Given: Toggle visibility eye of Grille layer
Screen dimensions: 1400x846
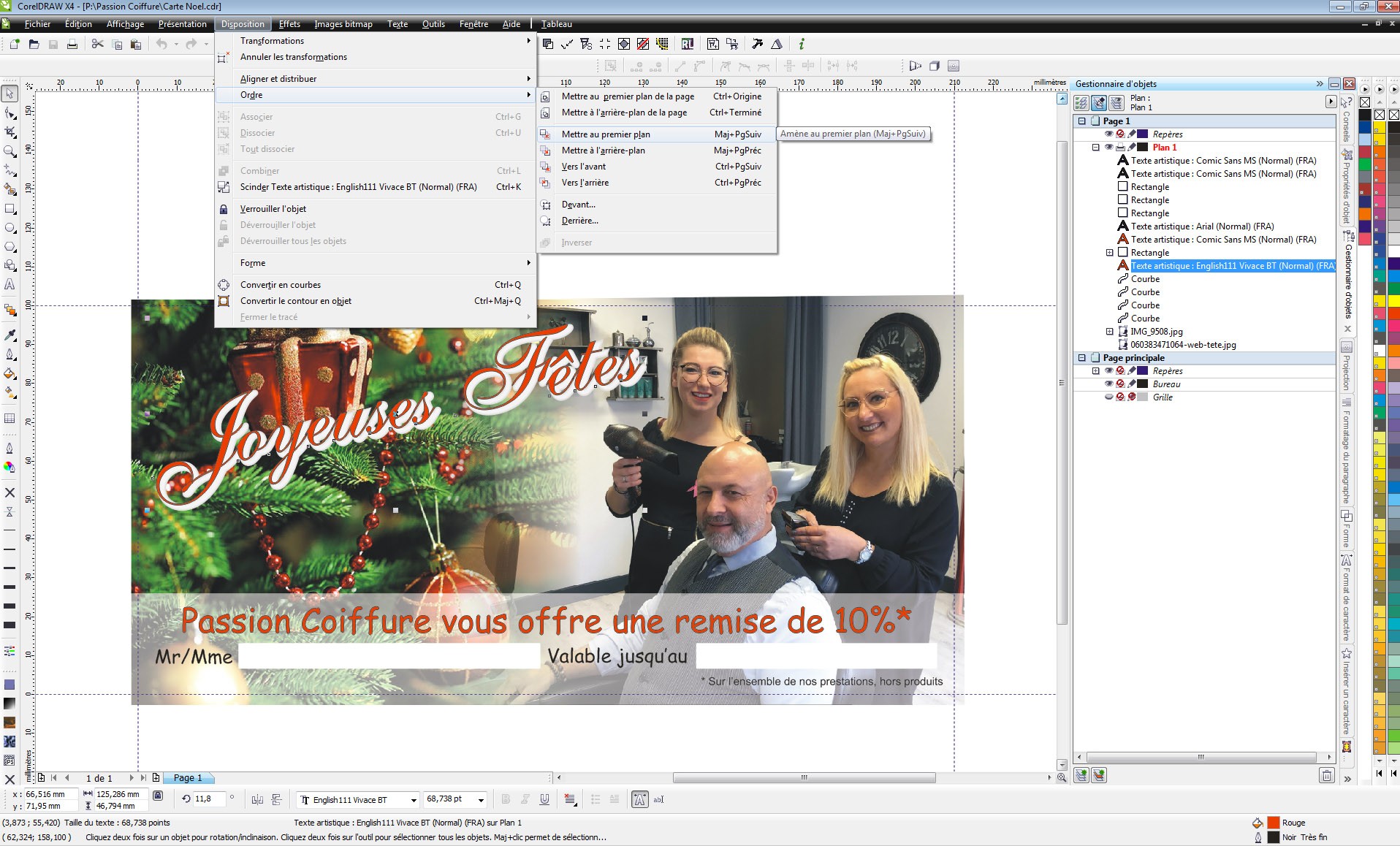Looking at the screenshot, I should click(1108, 397).
